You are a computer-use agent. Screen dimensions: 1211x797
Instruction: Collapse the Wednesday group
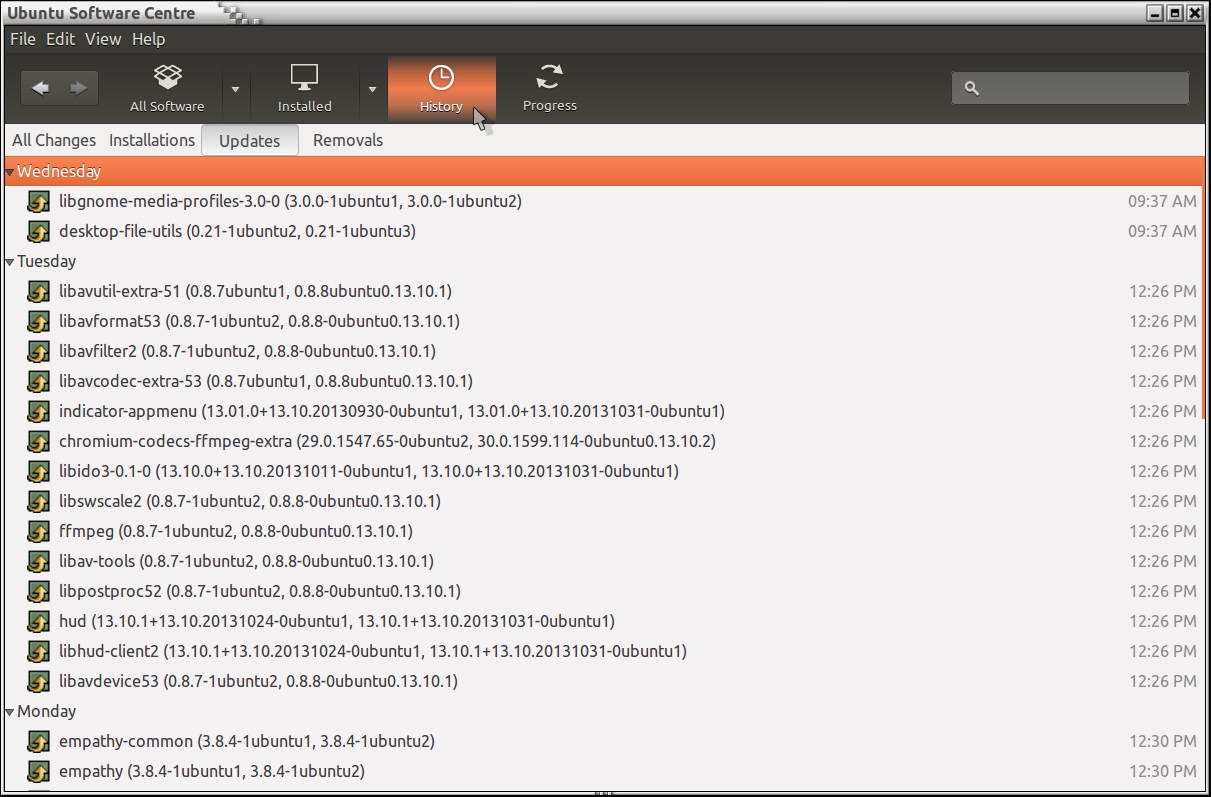pos(10,172)
